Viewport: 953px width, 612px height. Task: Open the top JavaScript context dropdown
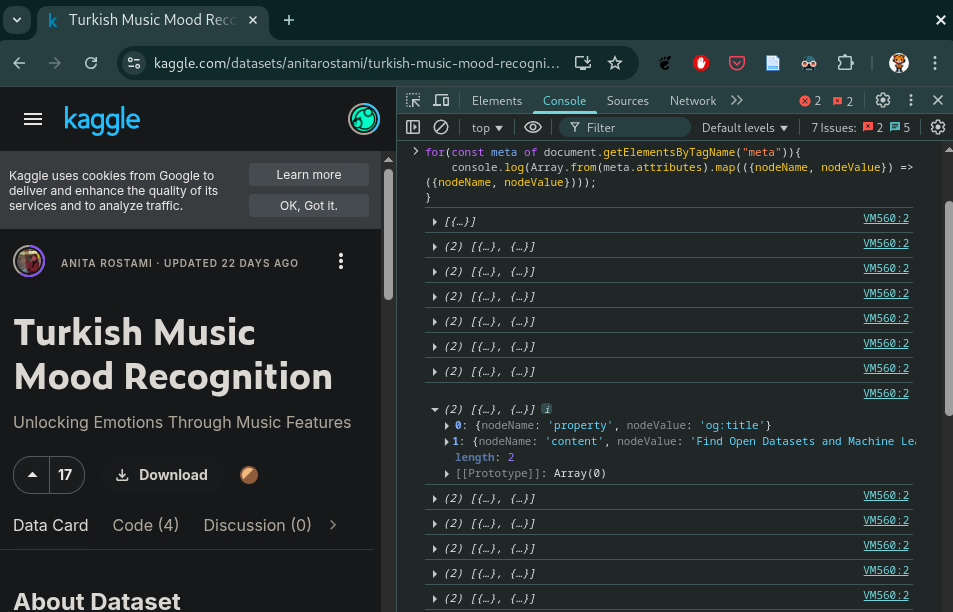point(487,128)
